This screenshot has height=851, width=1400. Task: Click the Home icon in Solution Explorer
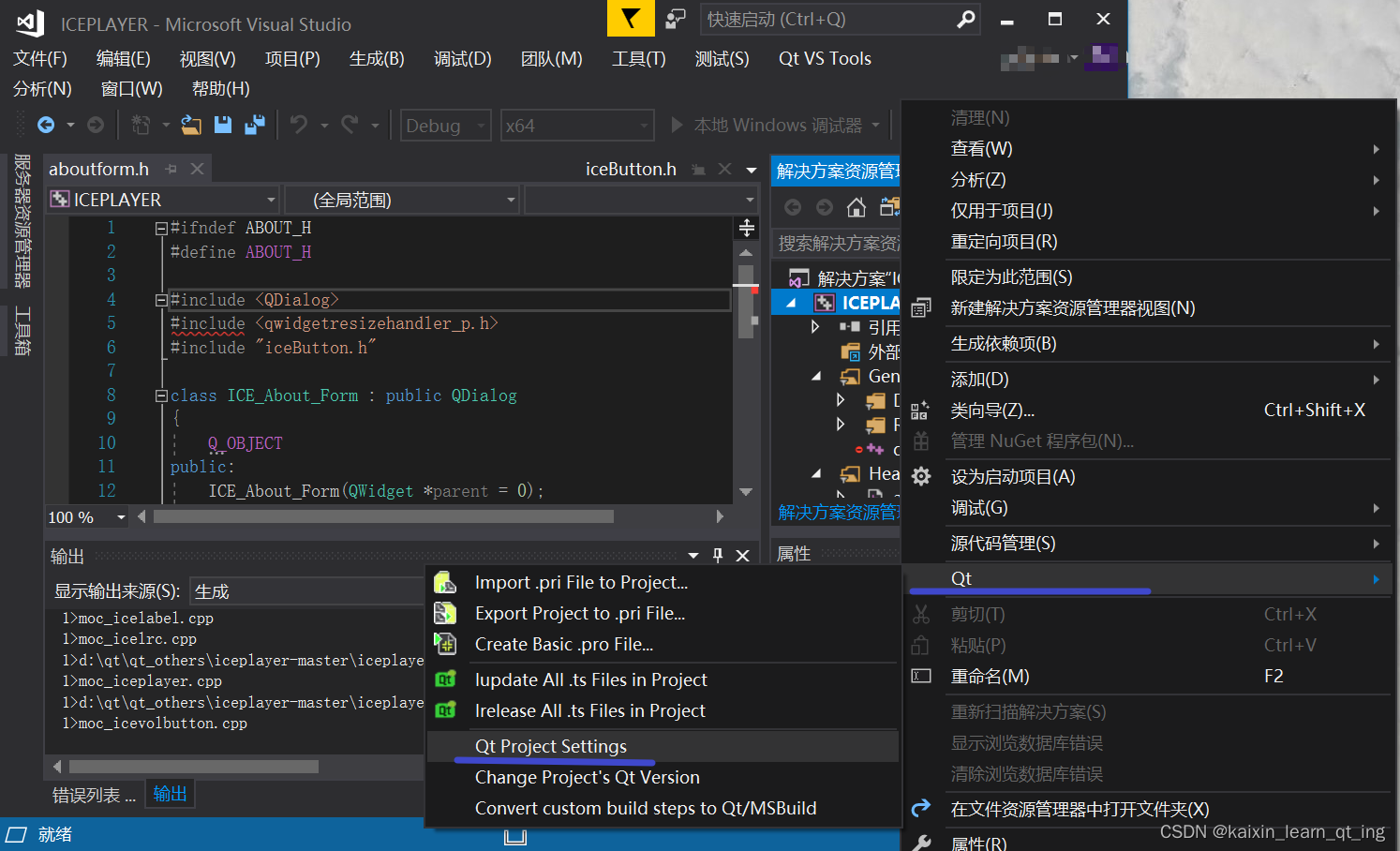856,207
